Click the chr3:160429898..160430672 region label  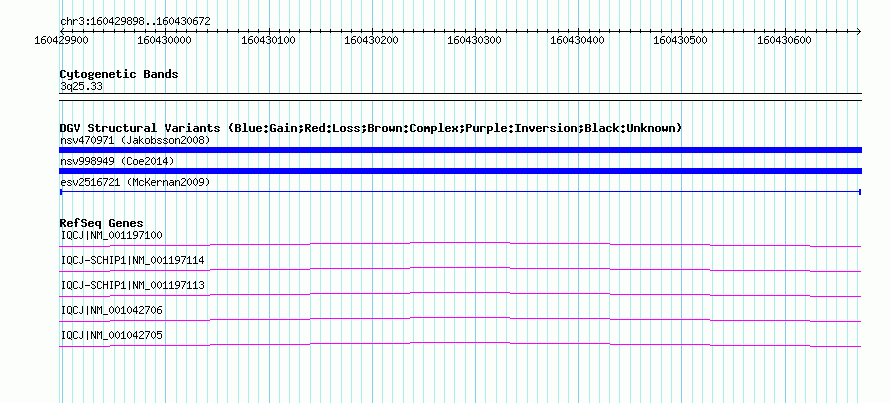135,22
